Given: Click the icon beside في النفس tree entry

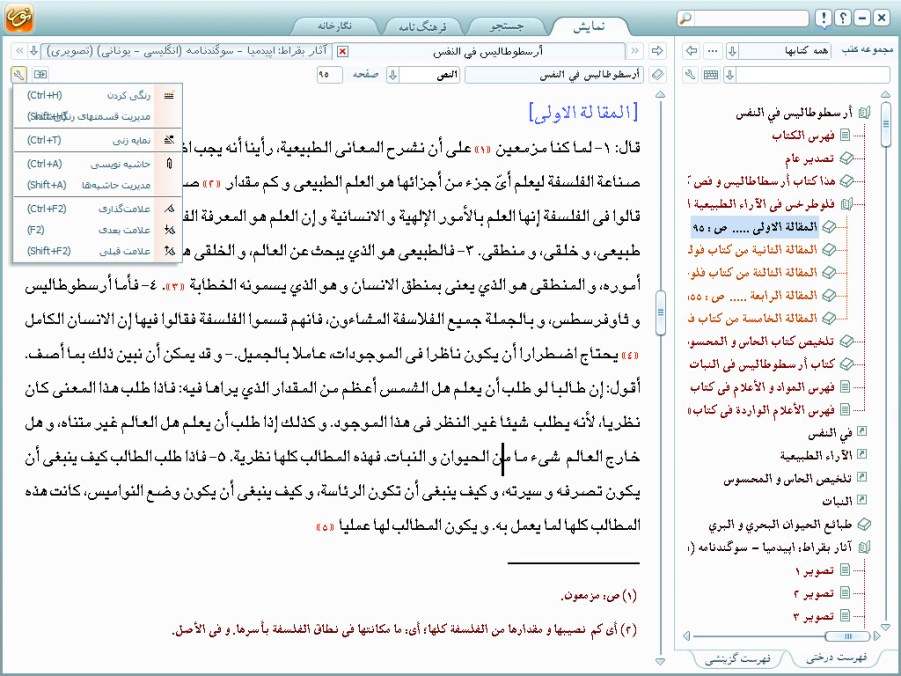Looking at the screenshot, I should tap(861, 431).
